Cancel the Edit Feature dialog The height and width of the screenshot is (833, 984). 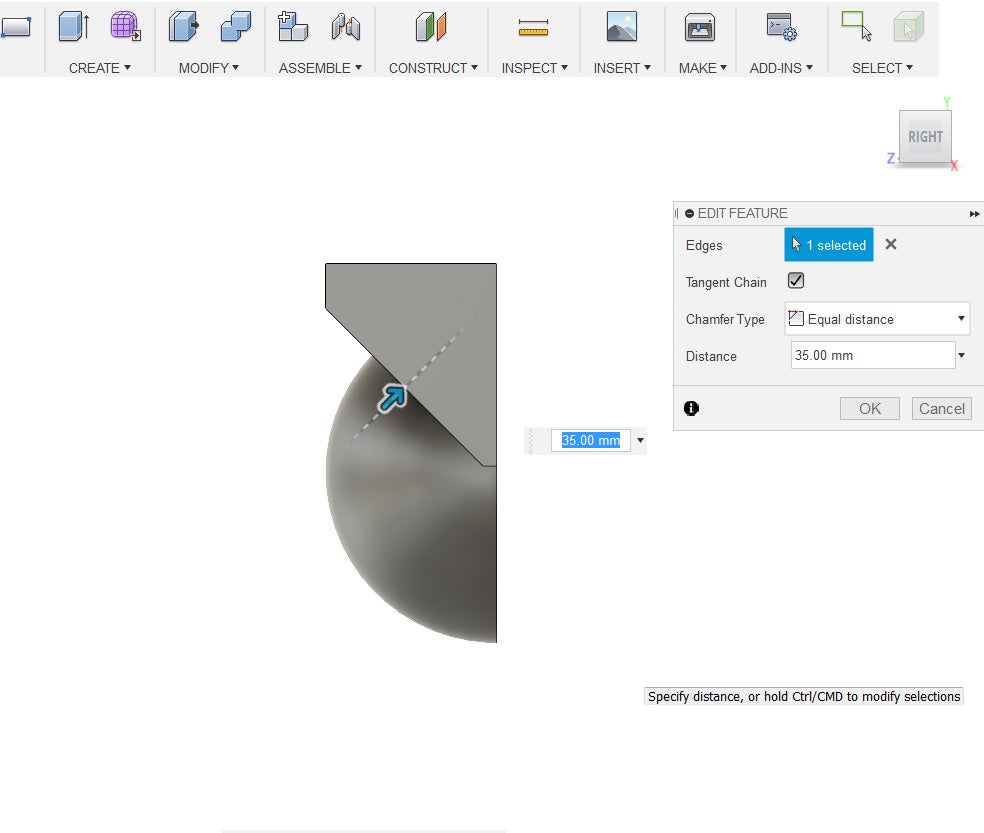point(941,408)
